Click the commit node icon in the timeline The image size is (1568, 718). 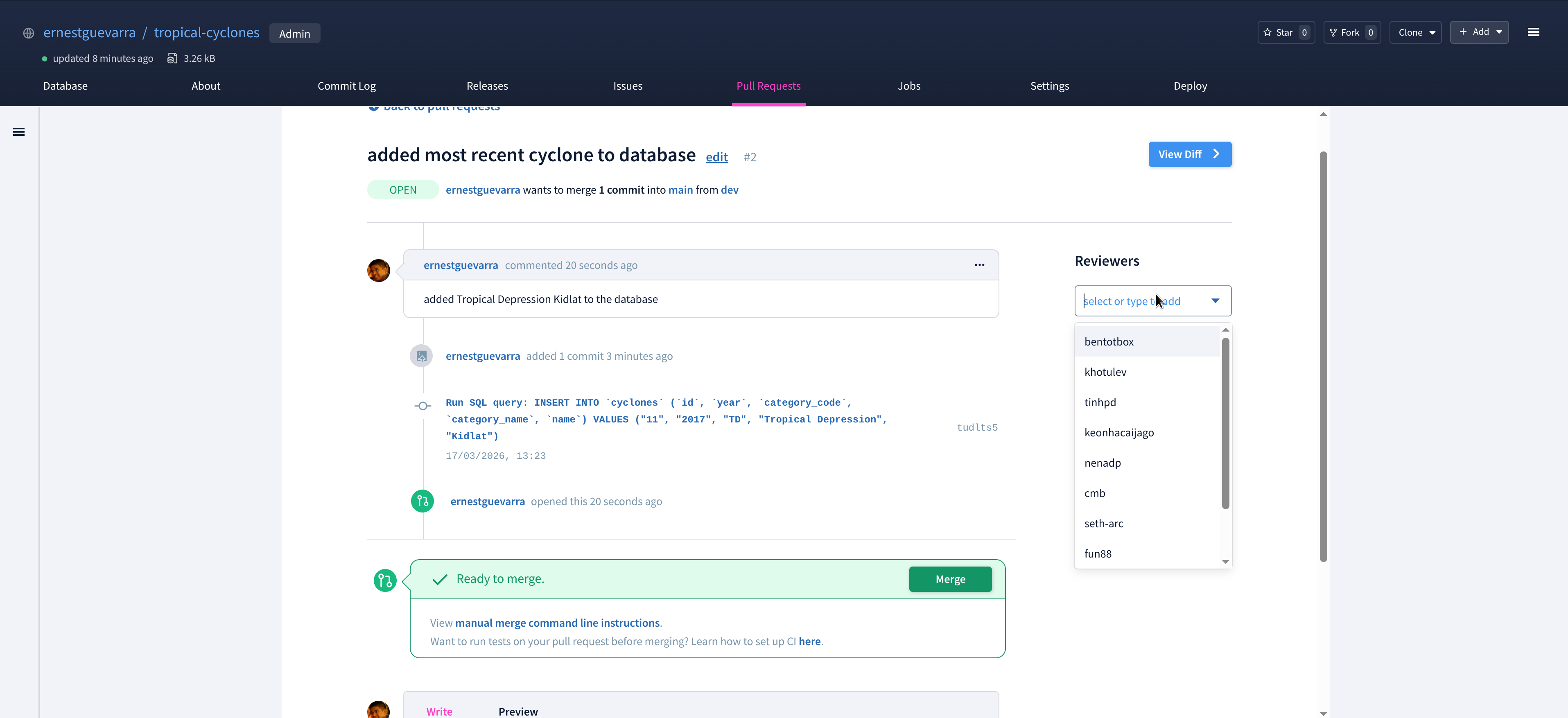pos(423,406)
